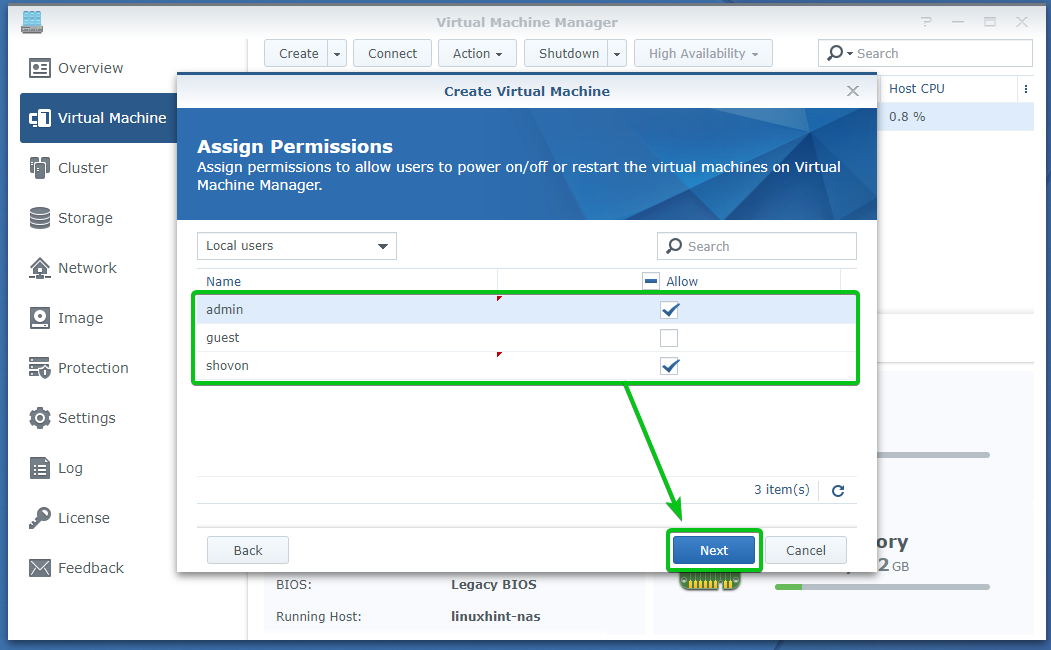Refresh the permissions user list

click(x=838, y=491)
